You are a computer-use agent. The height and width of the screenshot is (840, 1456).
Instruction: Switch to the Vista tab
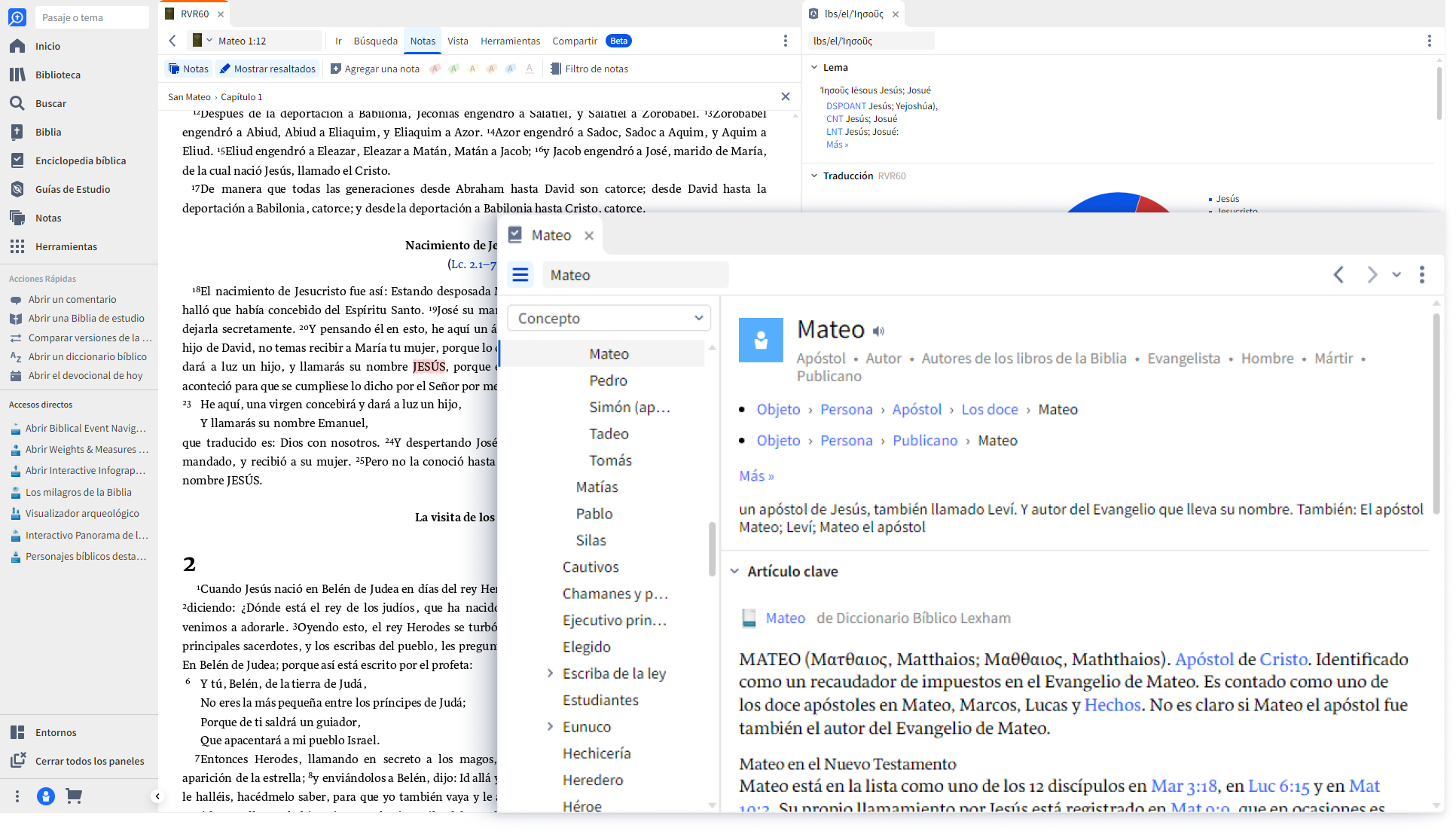tap(458, 41)
